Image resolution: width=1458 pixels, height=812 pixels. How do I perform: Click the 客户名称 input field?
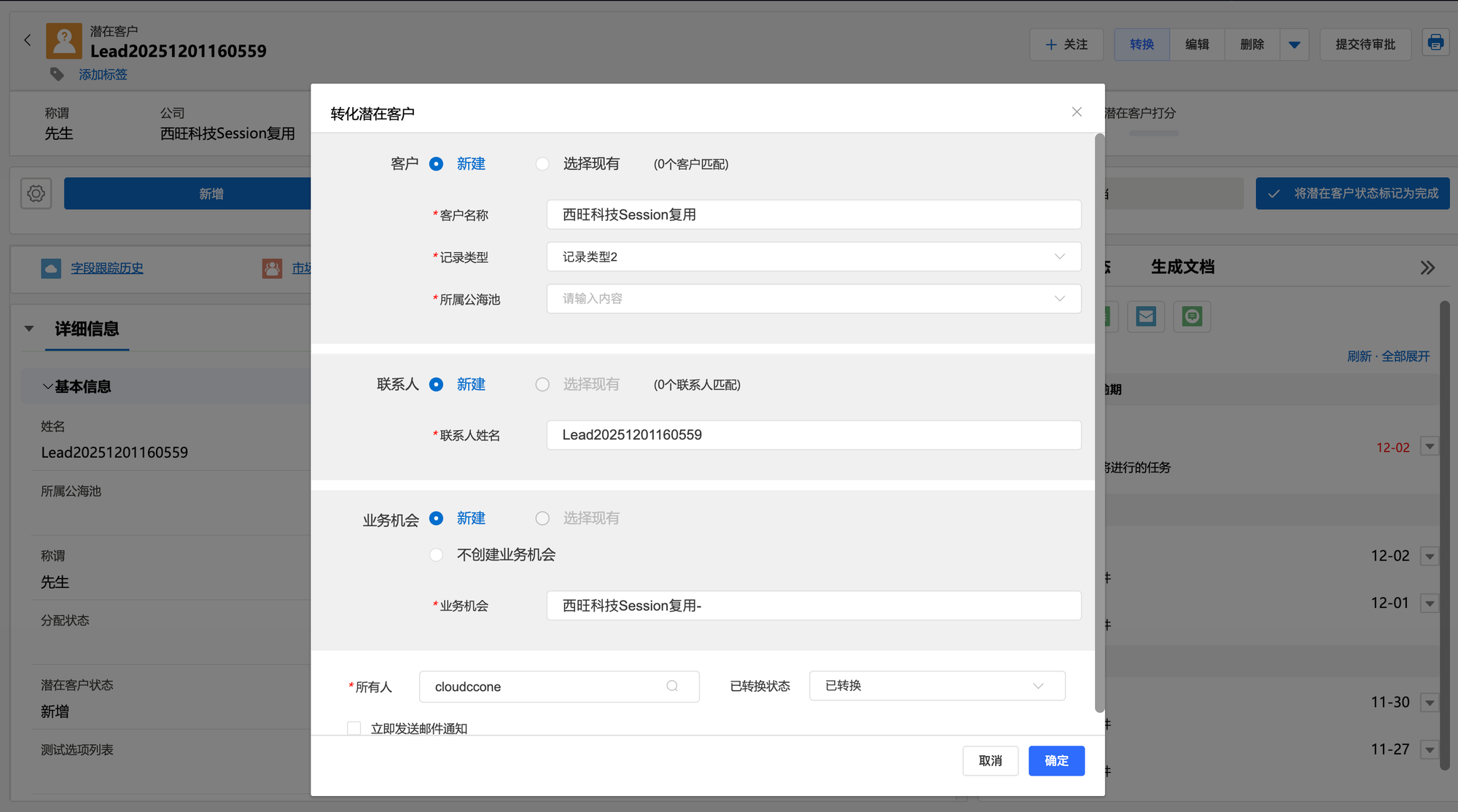[x=814, y=214]
